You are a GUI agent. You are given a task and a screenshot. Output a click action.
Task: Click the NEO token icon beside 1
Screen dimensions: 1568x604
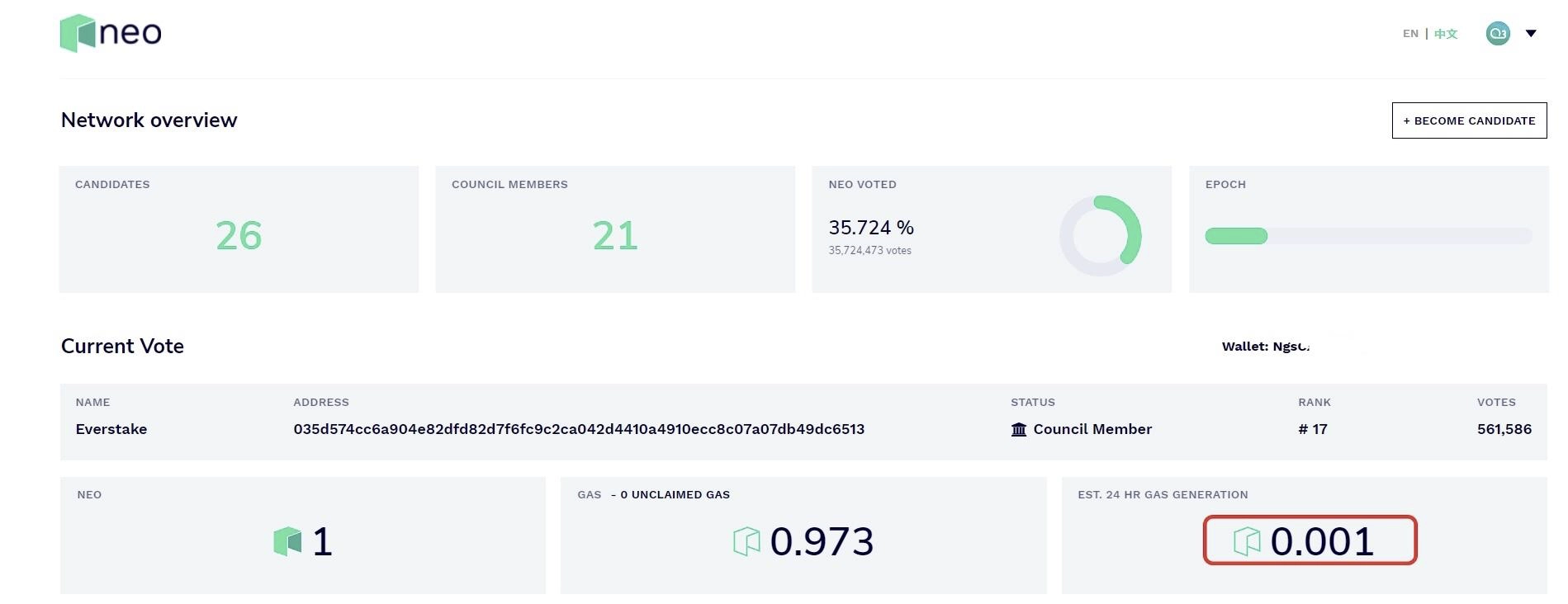point(287,541)
